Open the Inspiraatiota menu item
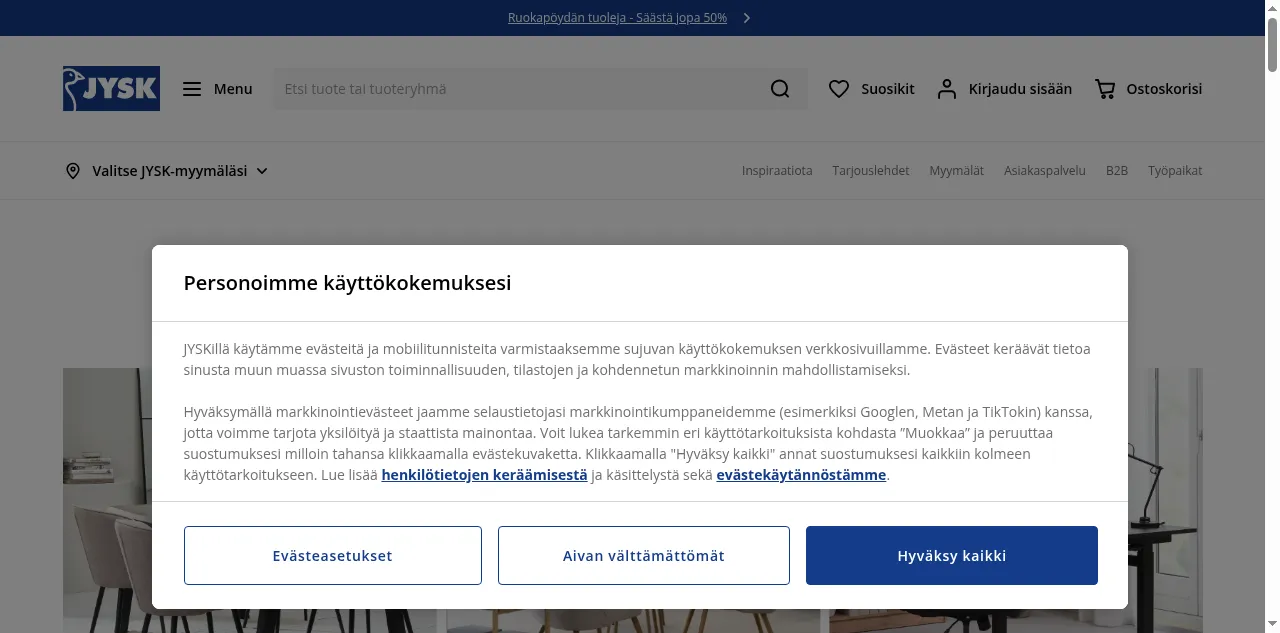 tap(777, 171)
